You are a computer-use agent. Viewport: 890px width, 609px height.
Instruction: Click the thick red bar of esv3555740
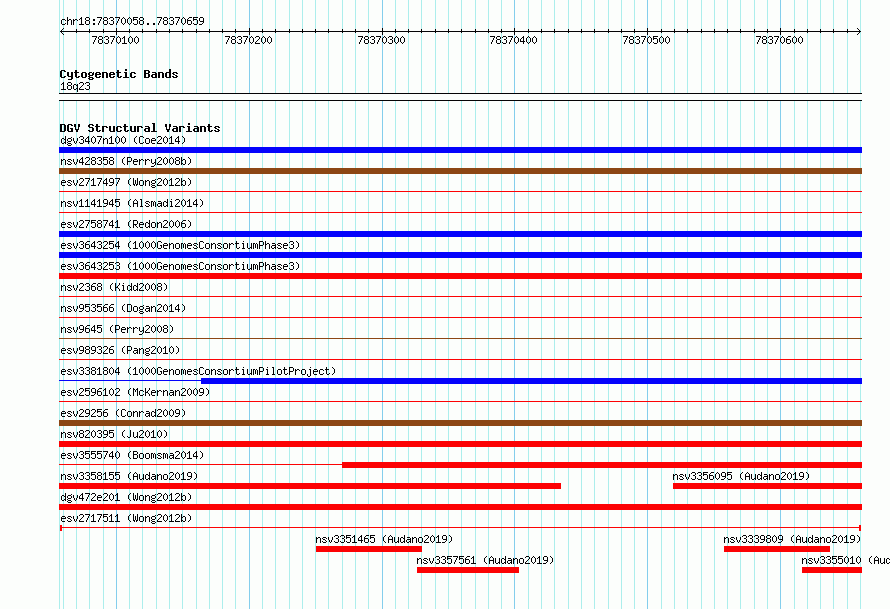point(602,465)
